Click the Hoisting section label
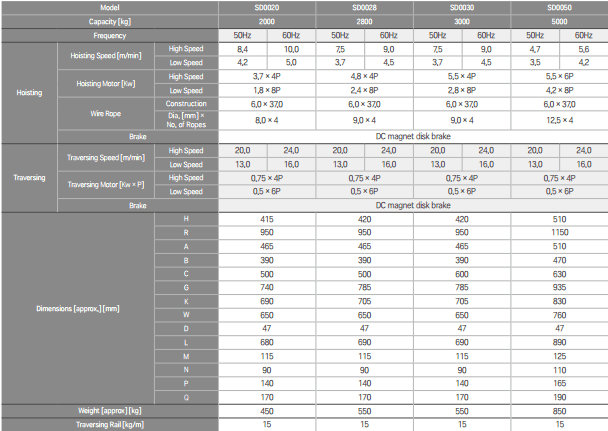 [x=29, y=93]
